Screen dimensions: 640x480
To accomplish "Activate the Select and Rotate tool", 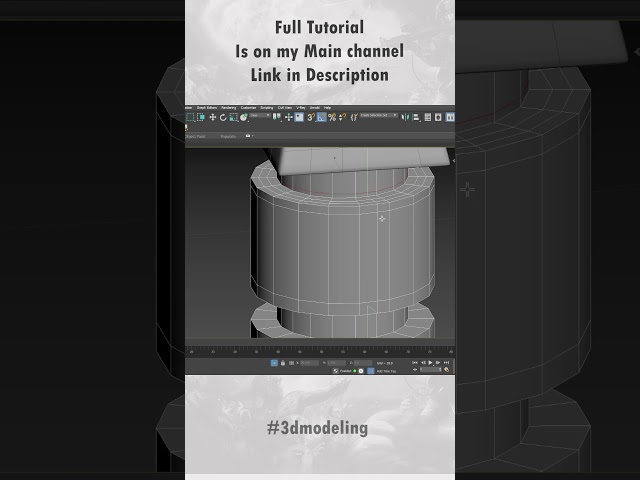I will pos(223,117).
